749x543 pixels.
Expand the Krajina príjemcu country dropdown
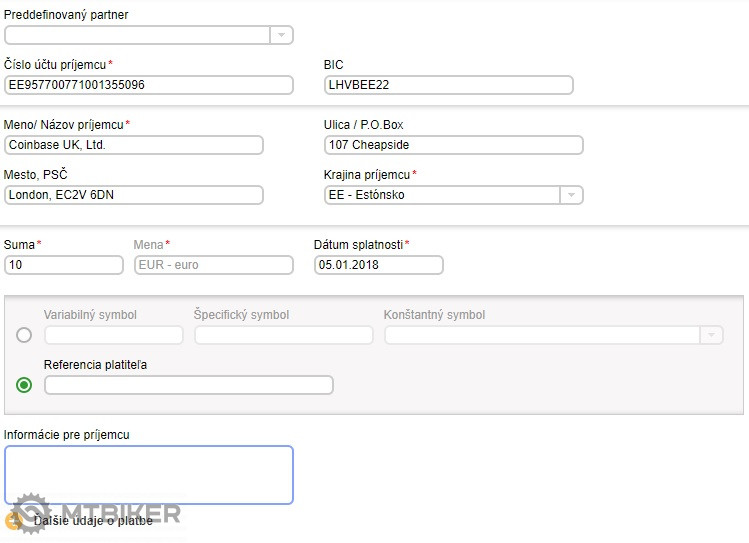pos(570,195)
